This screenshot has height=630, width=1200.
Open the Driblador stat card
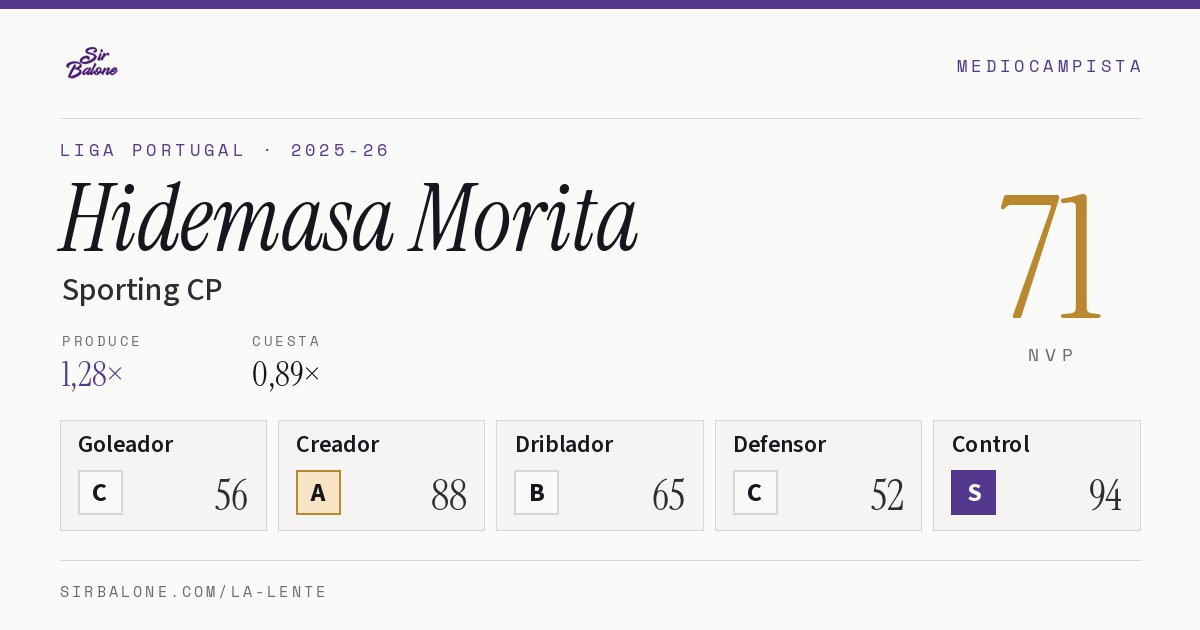click(599, 475)
